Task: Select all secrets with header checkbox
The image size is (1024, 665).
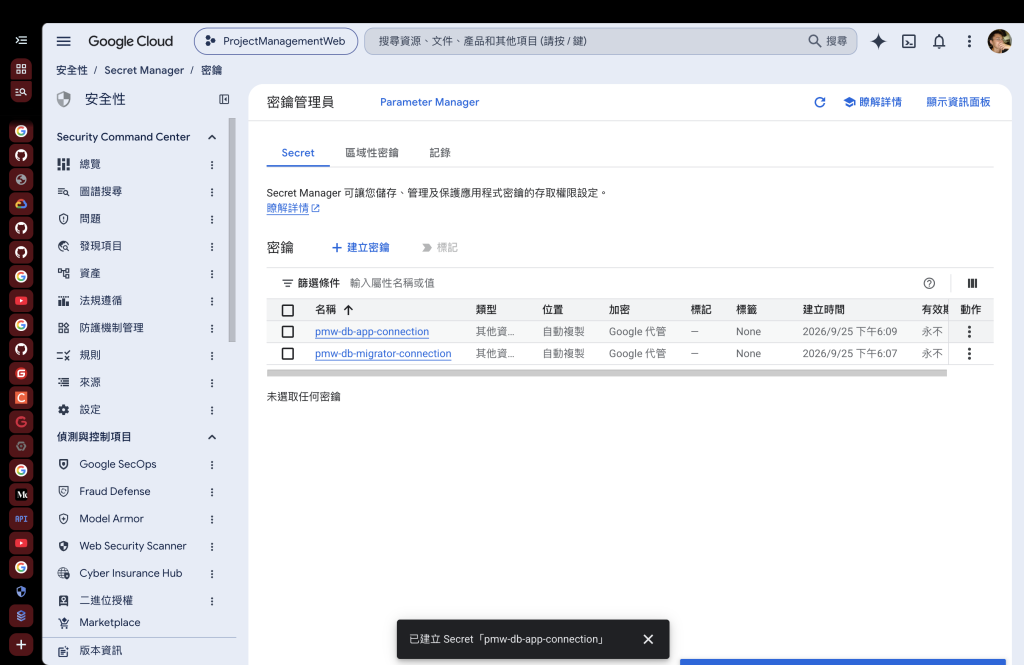Action: (287, 310)
